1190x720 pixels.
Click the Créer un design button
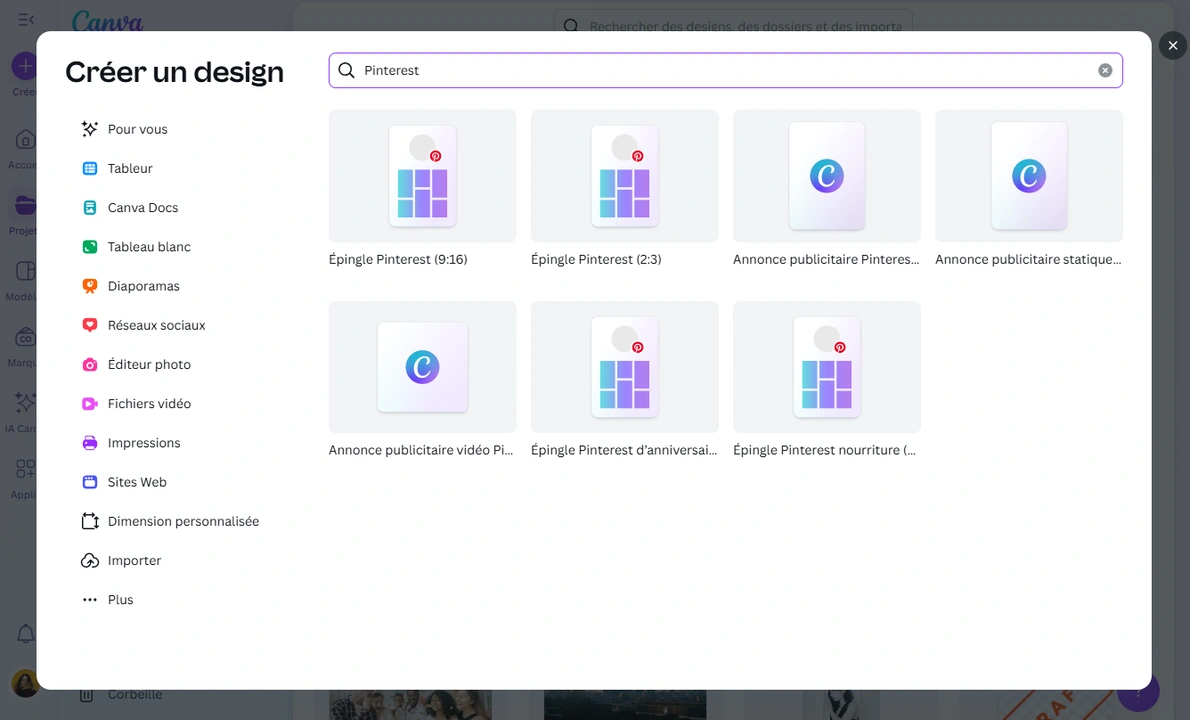(x=25, y=67)
